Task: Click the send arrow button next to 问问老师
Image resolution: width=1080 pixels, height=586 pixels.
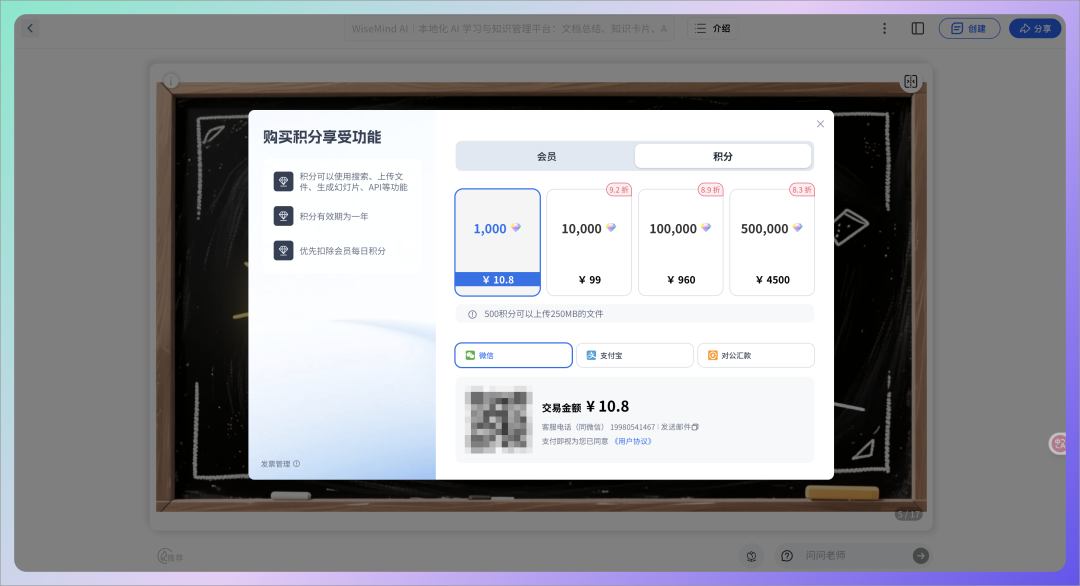Action: tap(921, 556)
